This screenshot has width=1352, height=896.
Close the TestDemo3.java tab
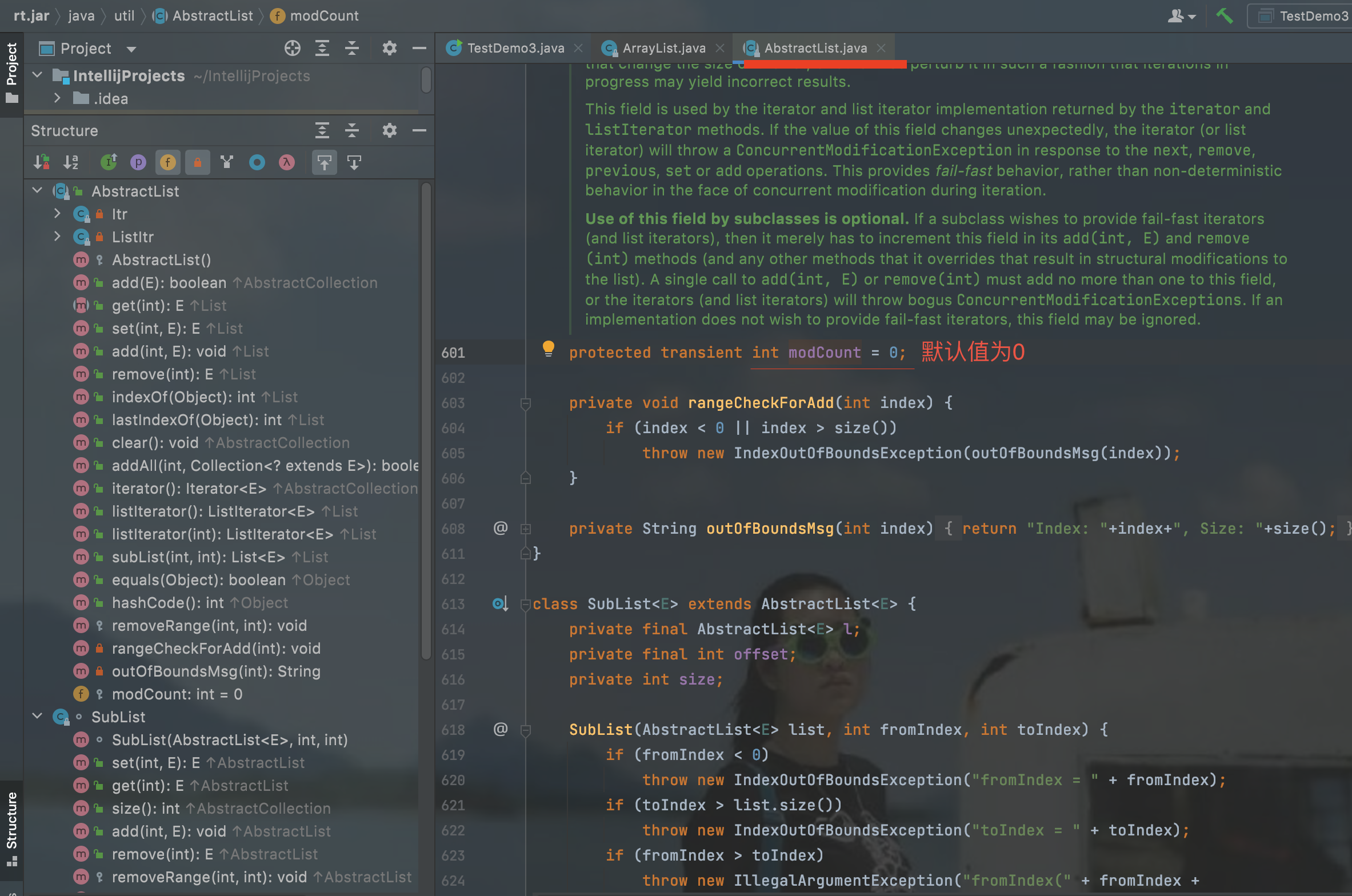578,48
